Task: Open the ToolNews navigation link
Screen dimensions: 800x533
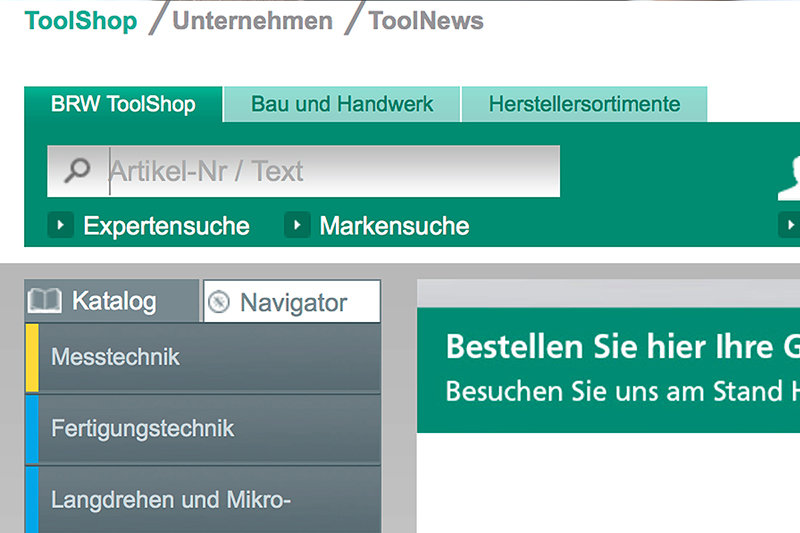Action: [426, 21]
